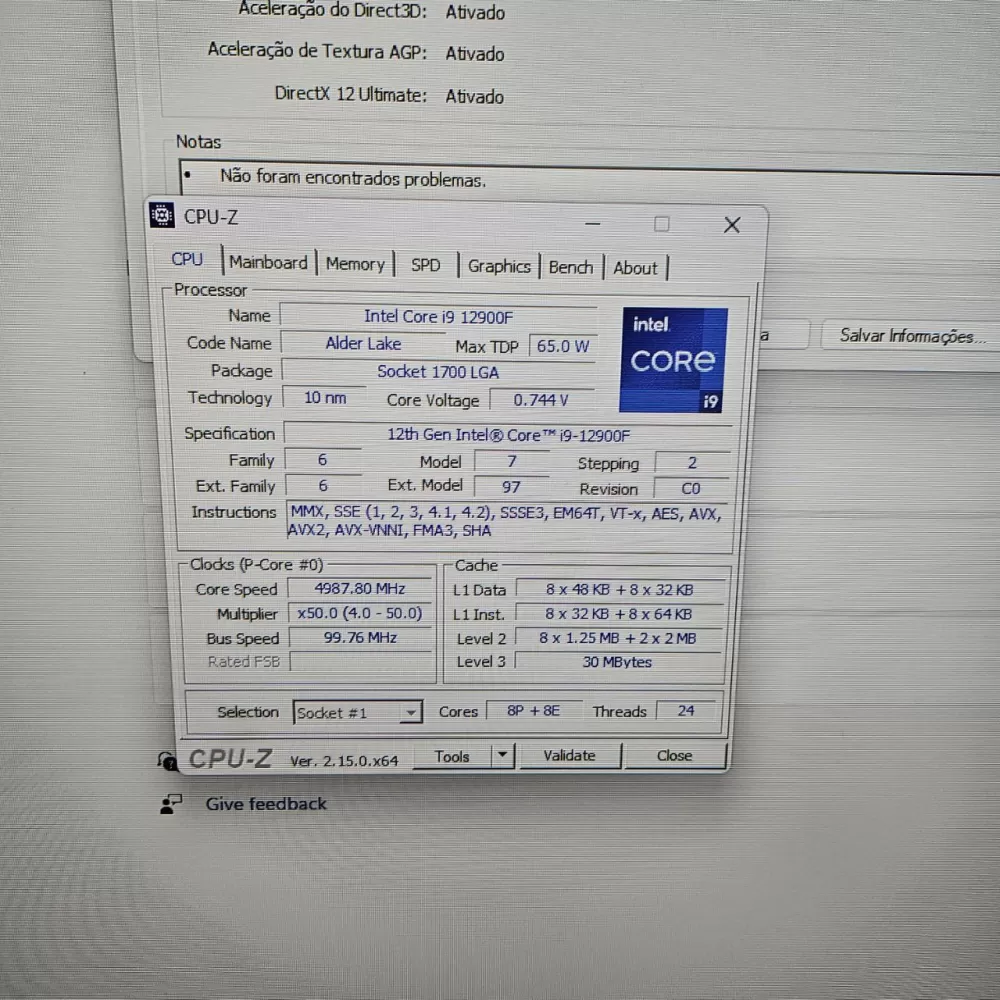Open the SPD tab
The height and width of the screenshot is (1000, 1000).
pyautogui.click(x=425, y=265)
